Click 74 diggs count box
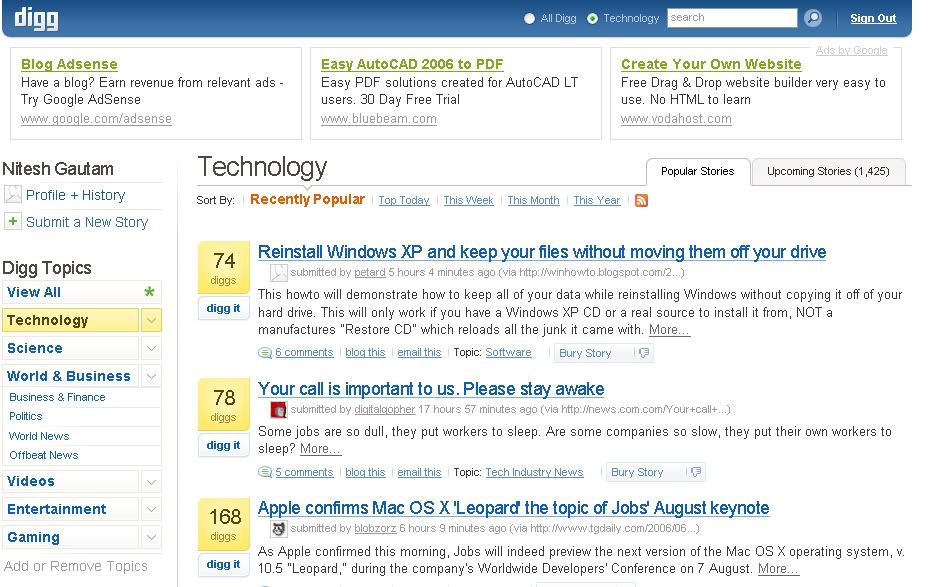Image resolution: width=939 pixels, height=587 pixels. pyautogui.click(x=224, y=267)
